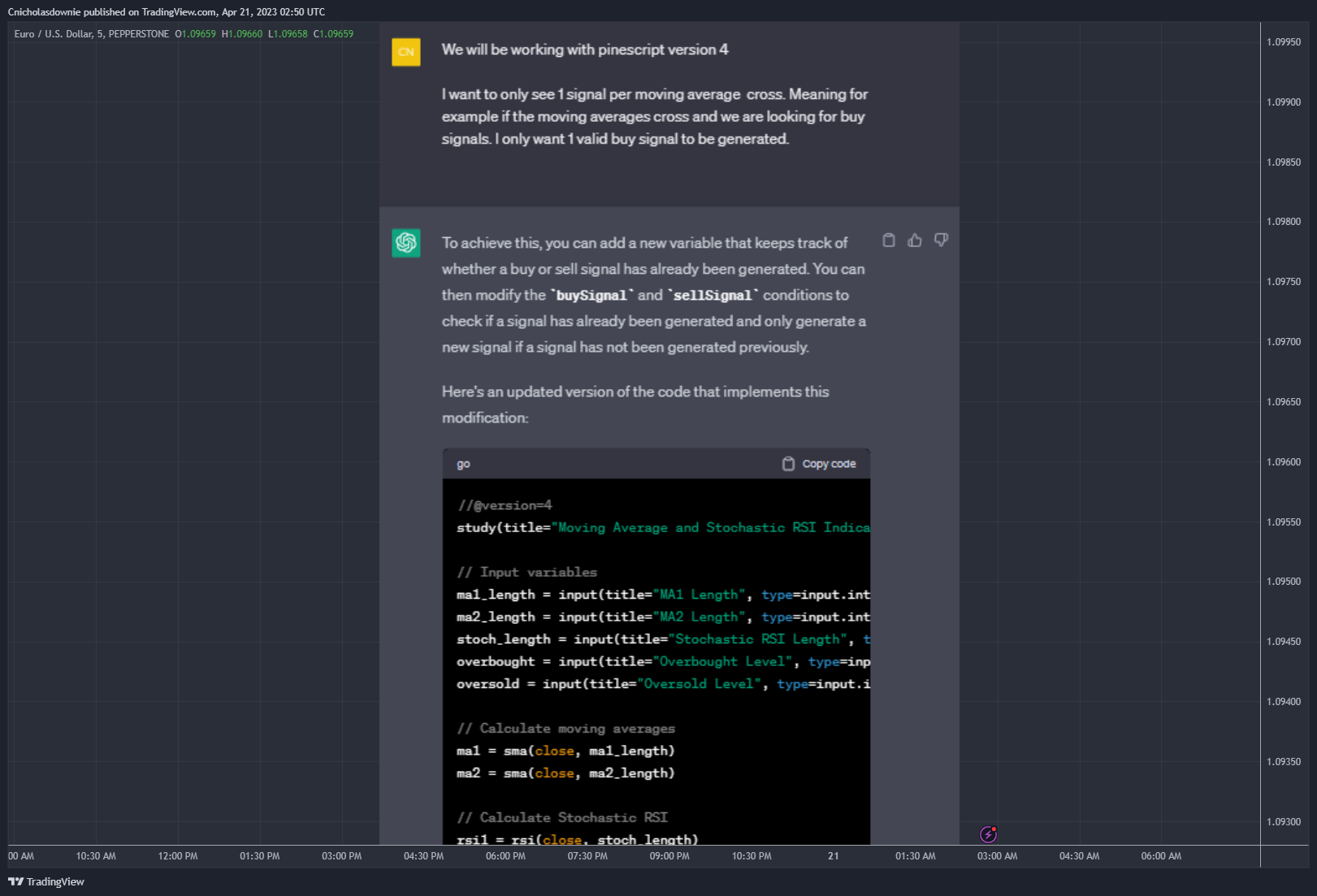This screenshot has width=1317, height=896.
Task: Click the high price value H1.09660
Action: pos(242,34)
